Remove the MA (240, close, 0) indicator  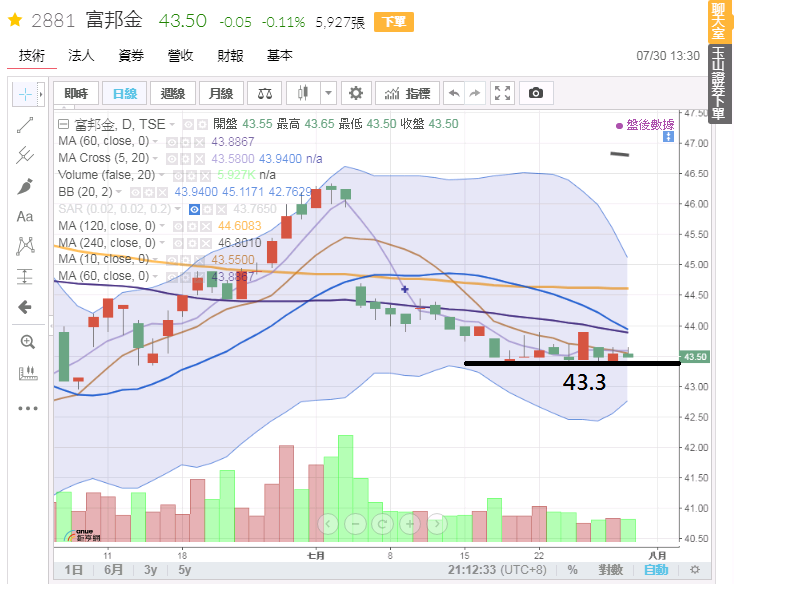(x=205, y=243)
